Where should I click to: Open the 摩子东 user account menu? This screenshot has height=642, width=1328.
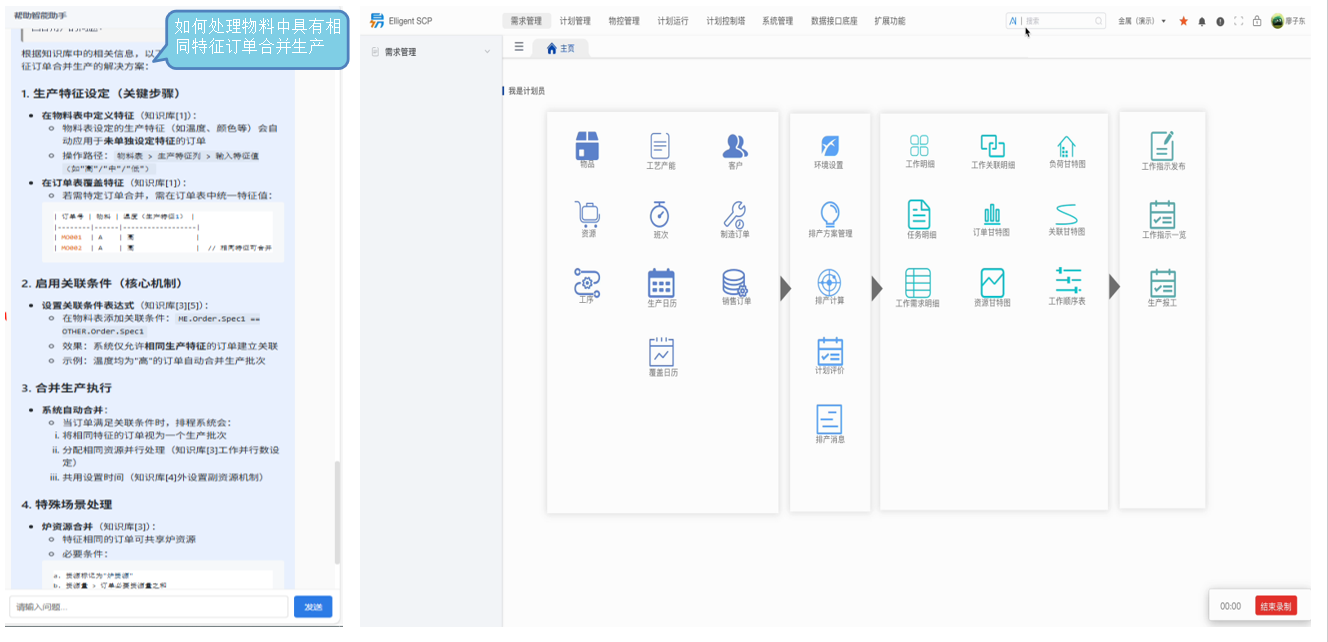[1290, 21]
